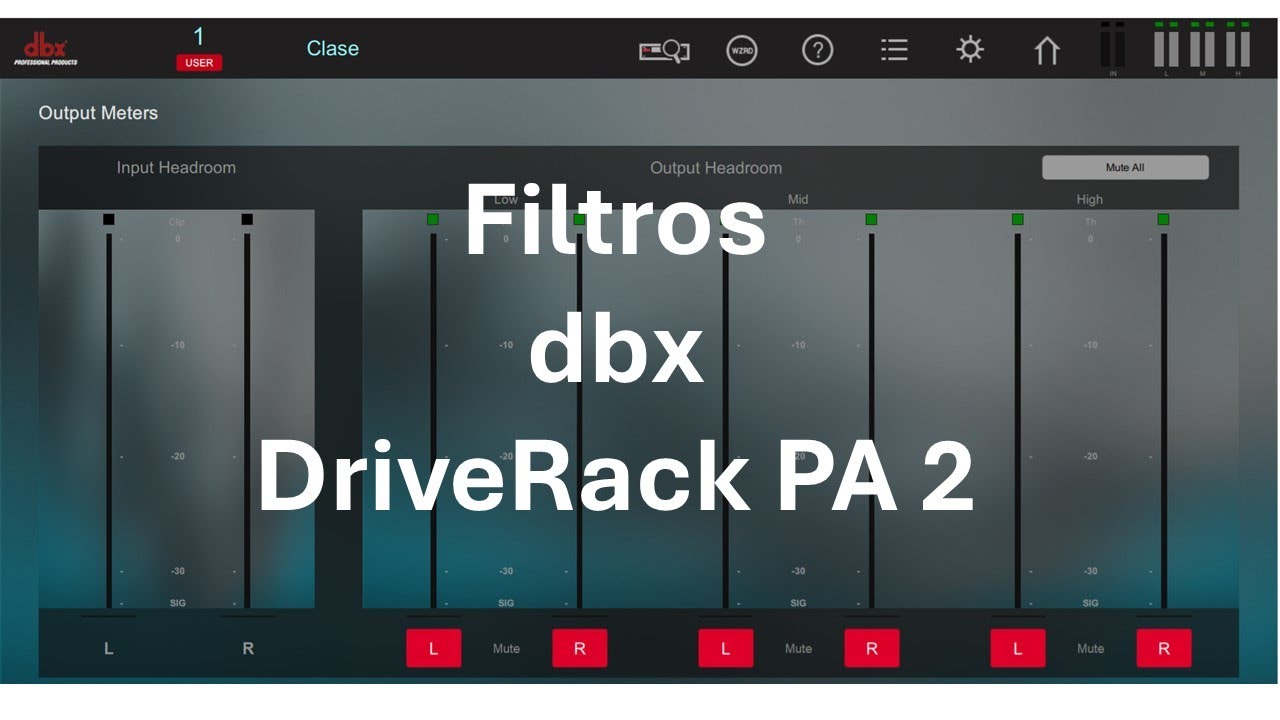Click the High right output meter bar
This screenshot has height=720, width=1280.
pyautogui.click(x=1164, y=420)
